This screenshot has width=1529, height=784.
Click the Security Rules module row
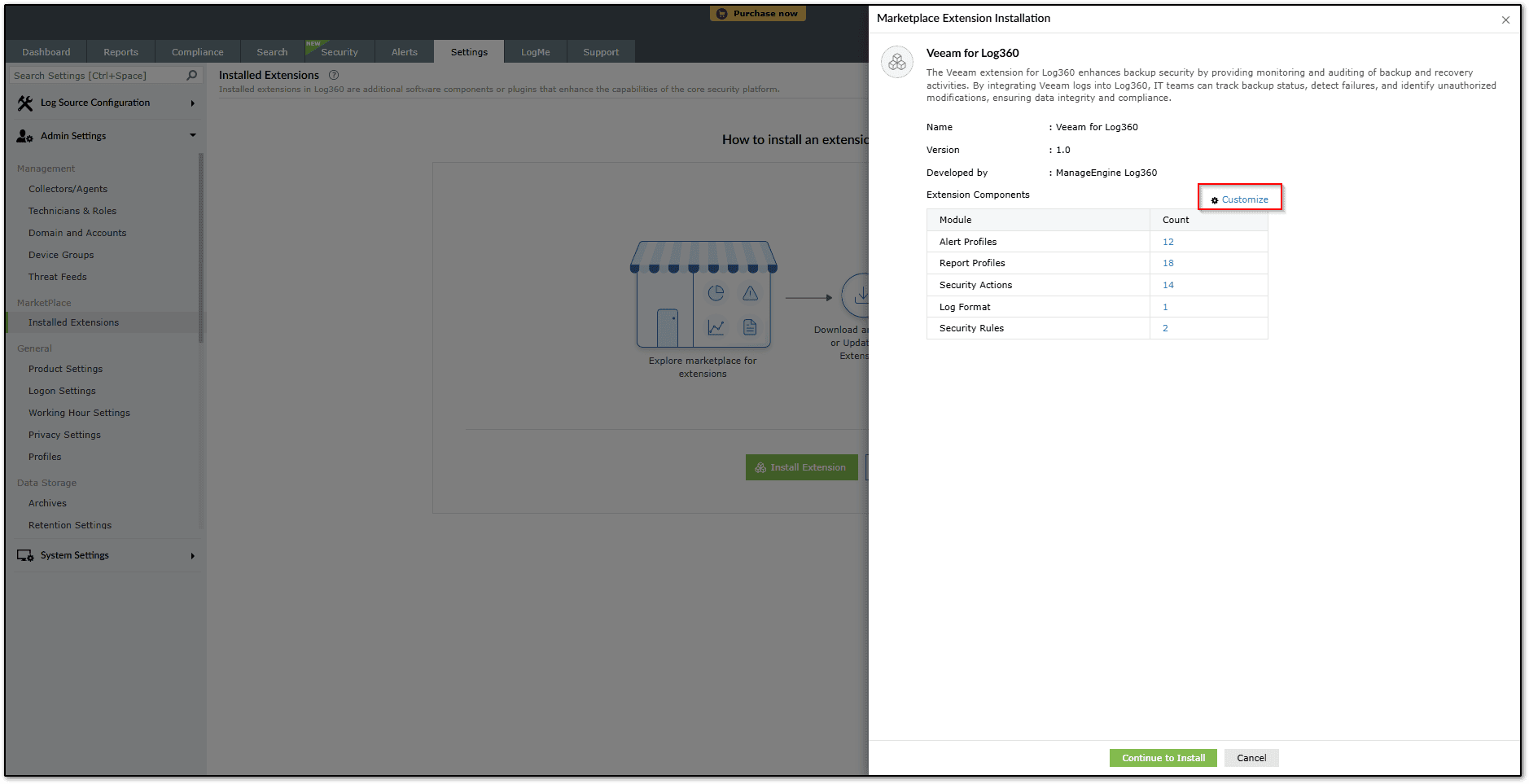click(x=1097, y=328)
